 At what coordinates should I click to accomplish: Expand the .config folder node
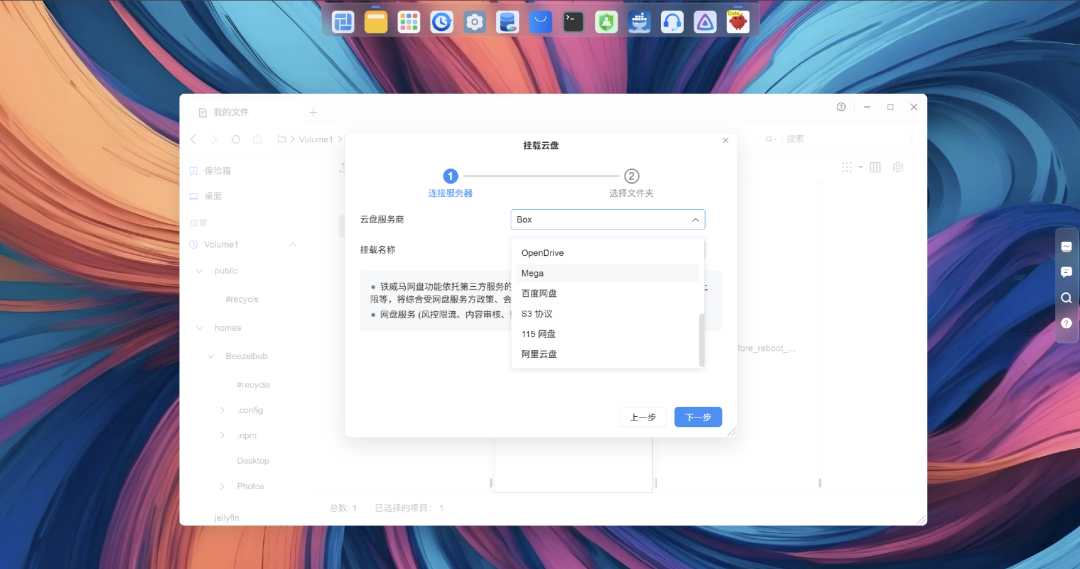point(222,410)
